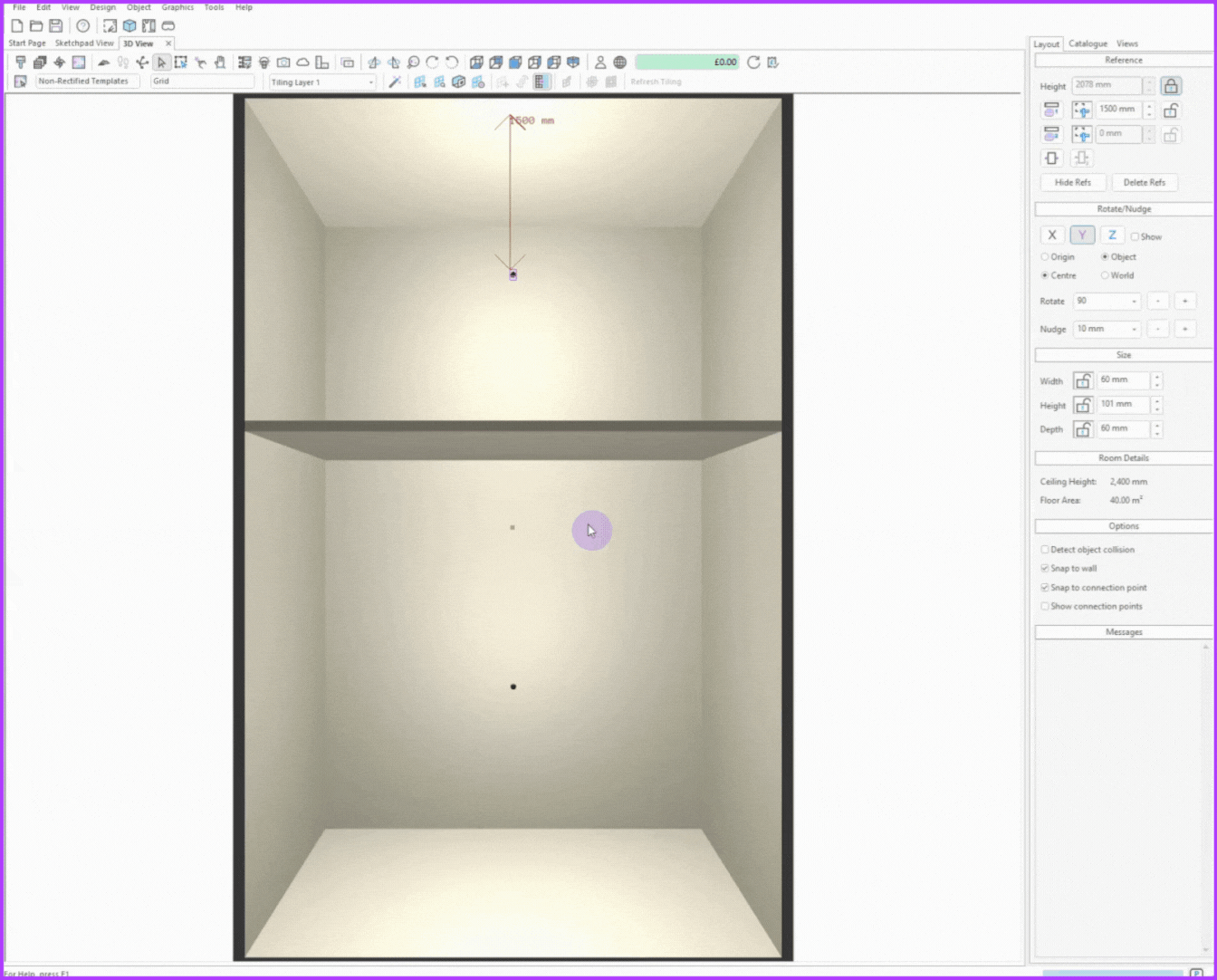The image size is (1217, 980).
Task: Click the camera snapshot icon
Action: tap(283, 62)
